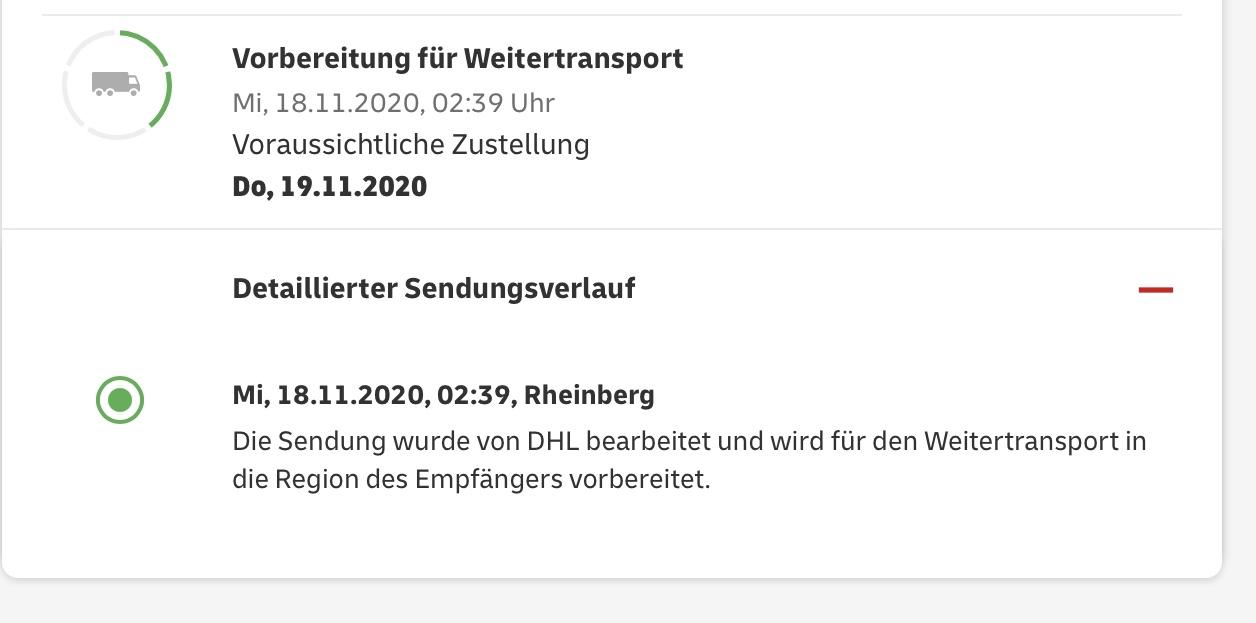Collapse shipment history with the red minus
This screenshot has height=623, width=1256.
tap(1155, 290)
